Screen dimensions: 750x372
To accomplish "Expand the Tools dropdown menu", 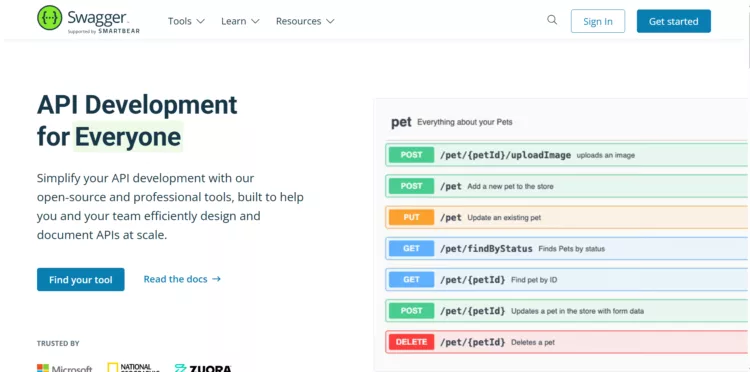I will tap(186, 21).
